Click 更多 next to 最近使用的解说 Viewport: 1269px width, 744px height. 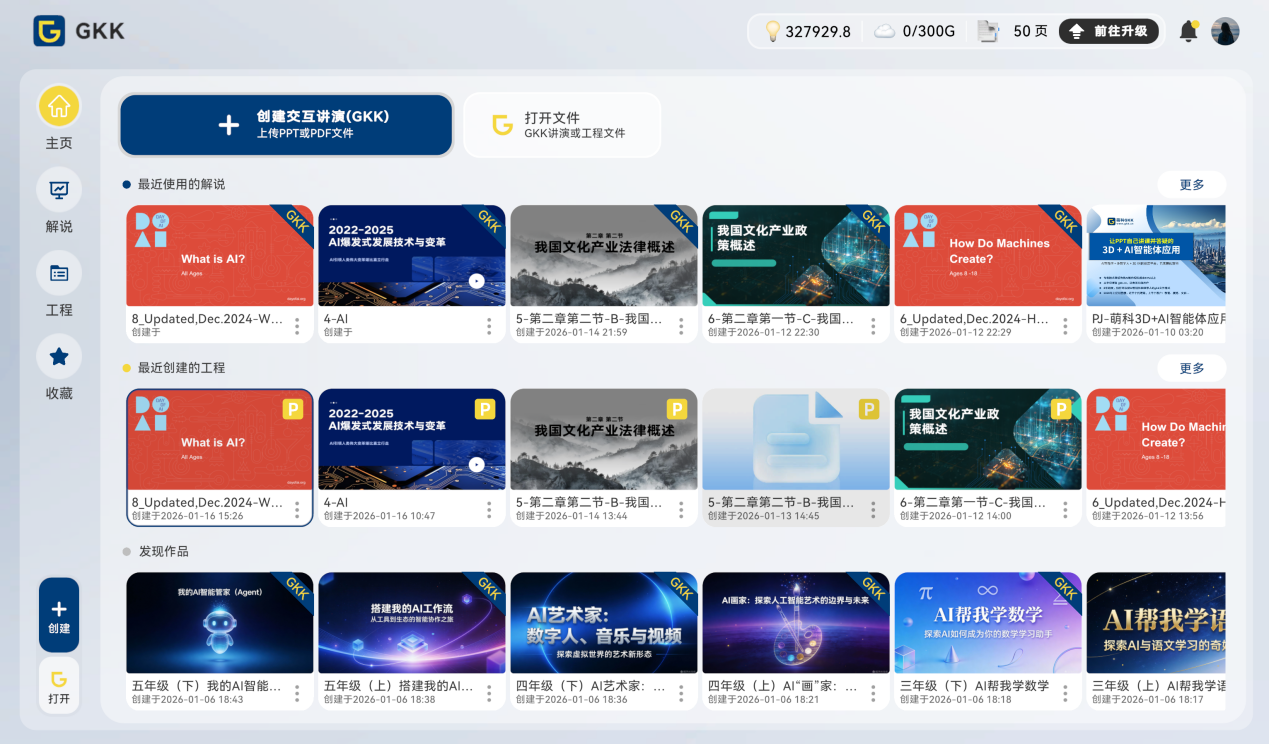pos(1191,184)
